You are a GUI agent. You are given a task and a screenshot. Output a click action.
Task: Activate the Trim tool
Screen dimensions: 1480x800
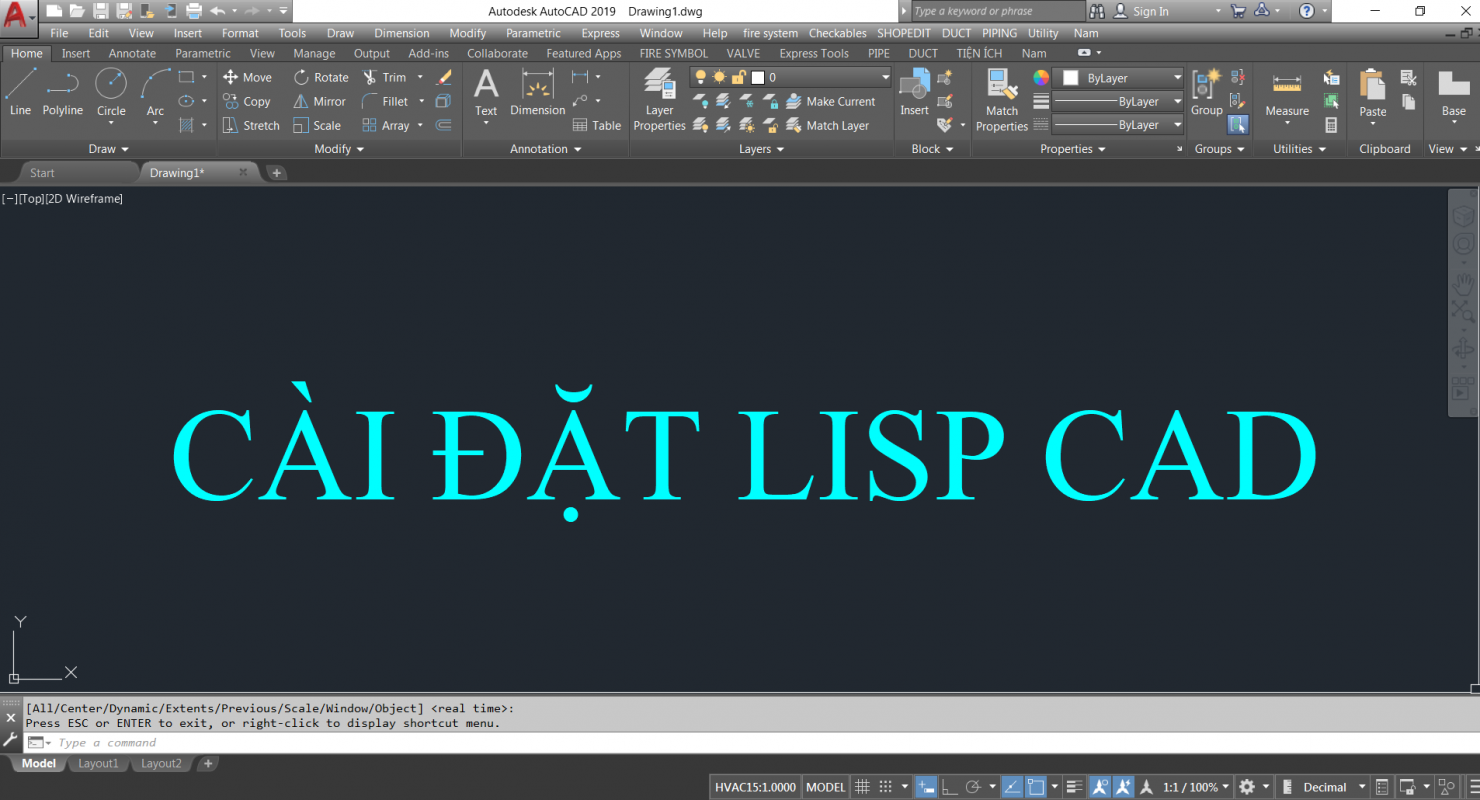384,77
